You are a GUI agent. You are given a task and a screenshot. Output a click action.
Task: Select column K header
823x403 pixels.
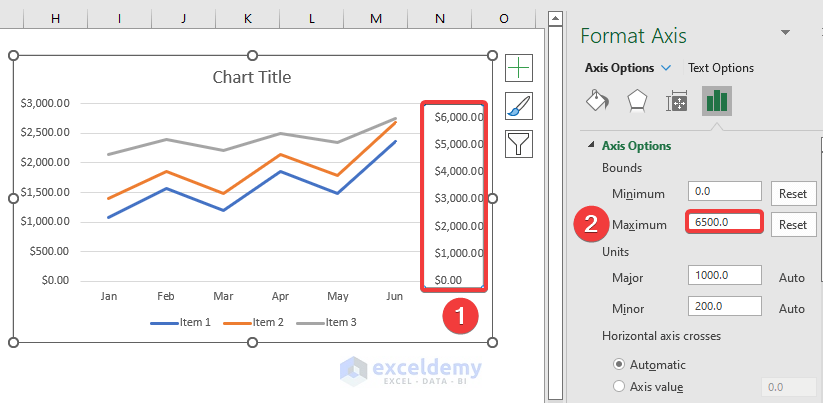(x=248, y=18)
